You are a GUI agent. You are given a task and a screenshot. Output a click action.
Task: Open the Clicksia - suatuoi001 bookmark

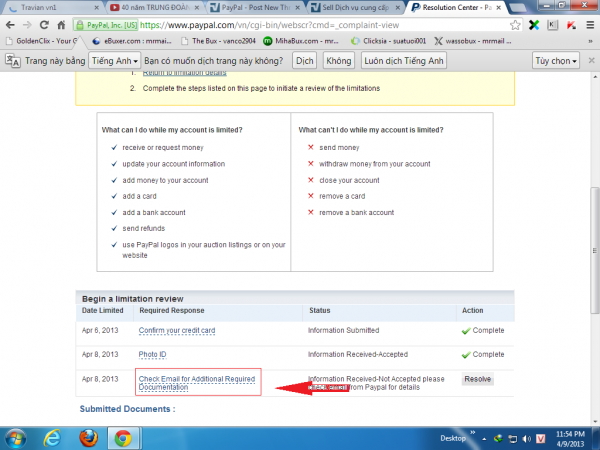click(388, 41)
